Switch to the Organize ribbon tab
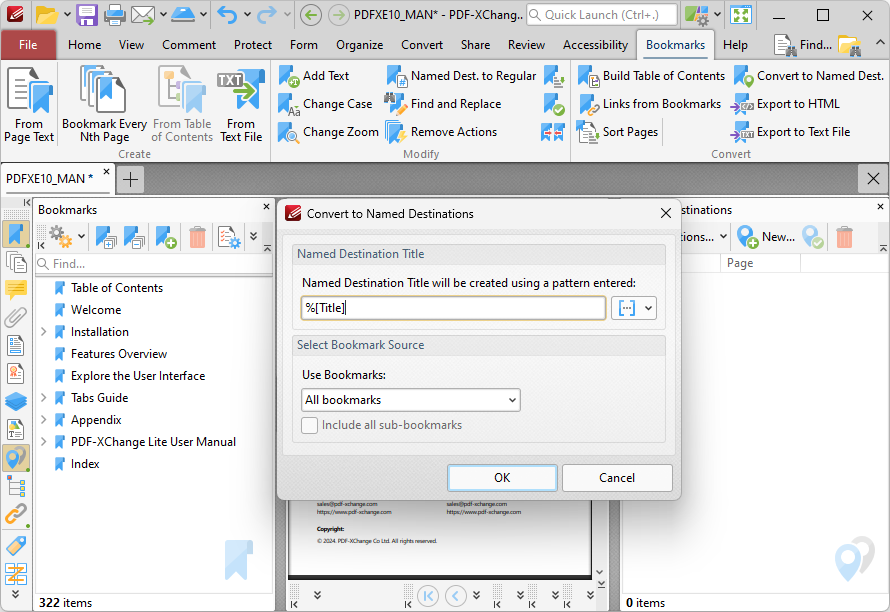 click(359, 45)
